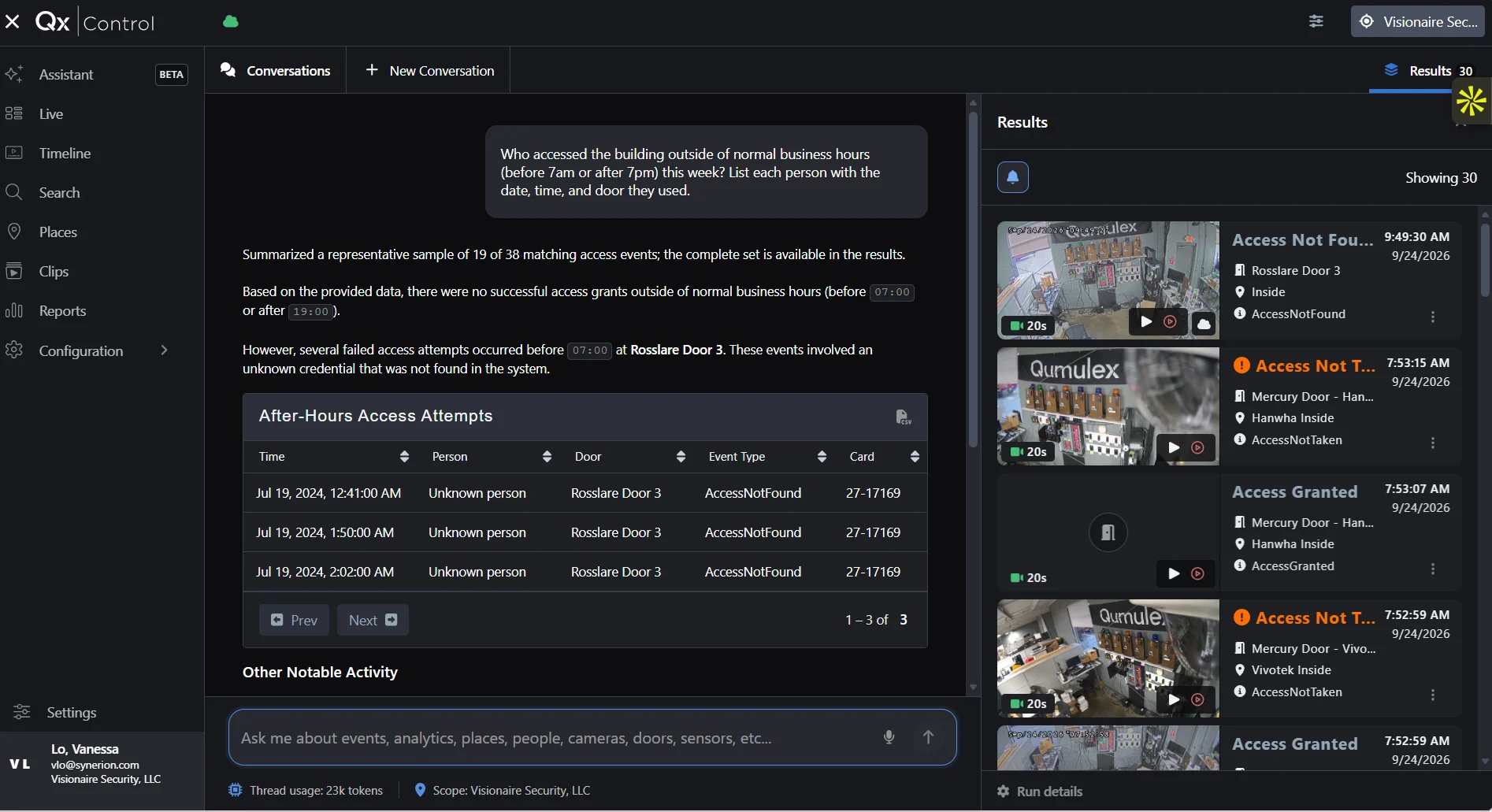Click the Prev page button

(x=294, y=620)
